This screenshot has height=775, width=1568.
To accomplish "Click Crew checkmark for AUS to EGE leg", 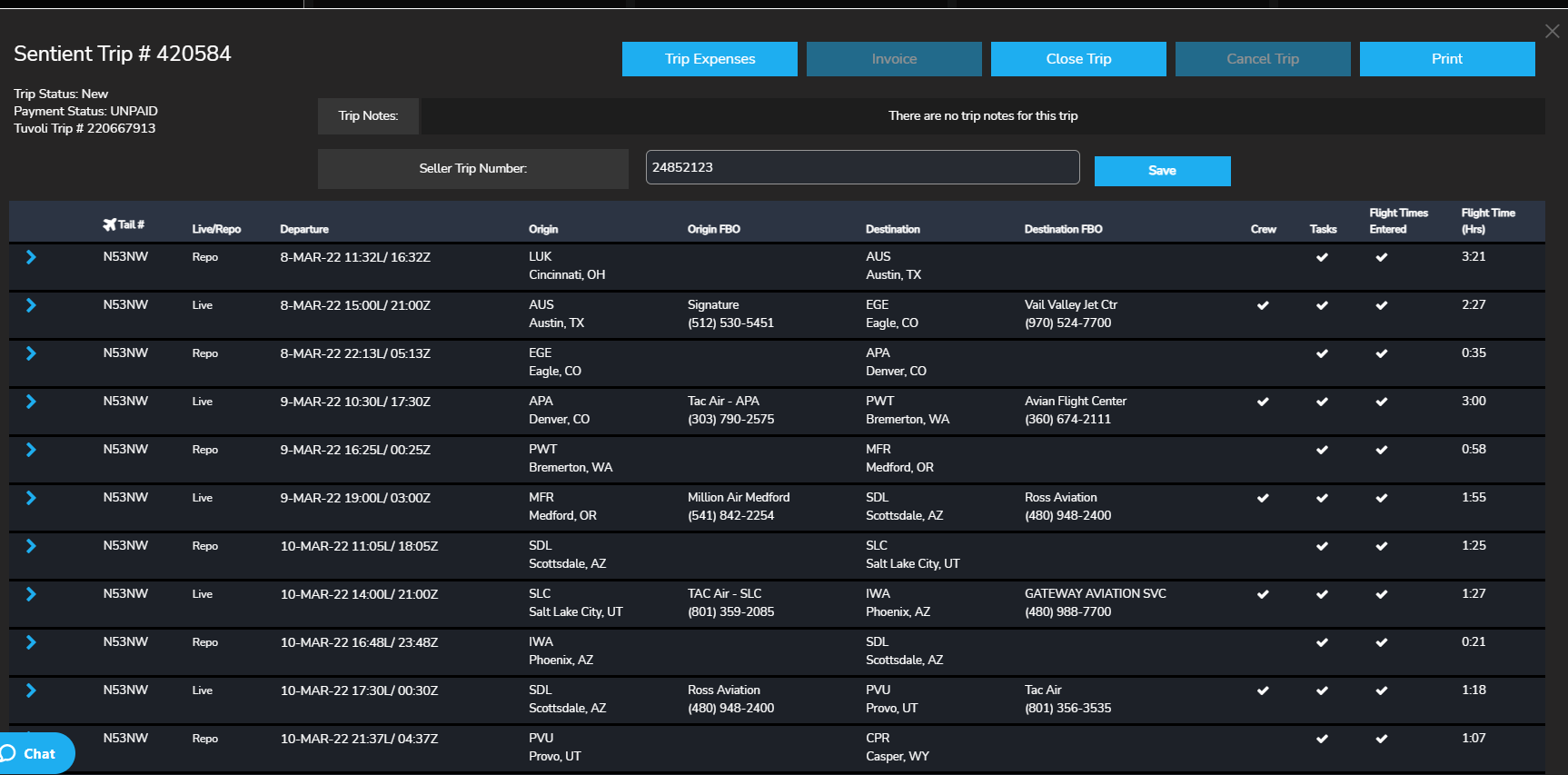I will 1262,305.
